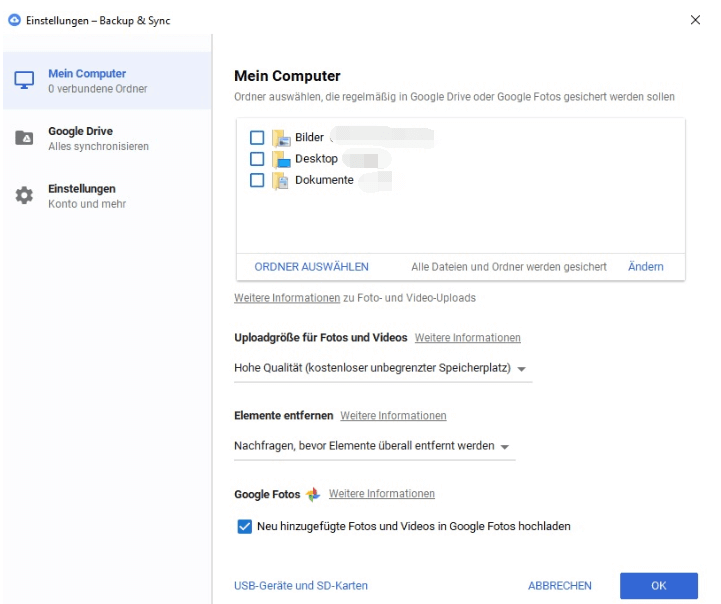The image size is (721, 604).
Task: Open Weitere Informationen link next to Uploadgröße
Action: (x=468, y=338)
